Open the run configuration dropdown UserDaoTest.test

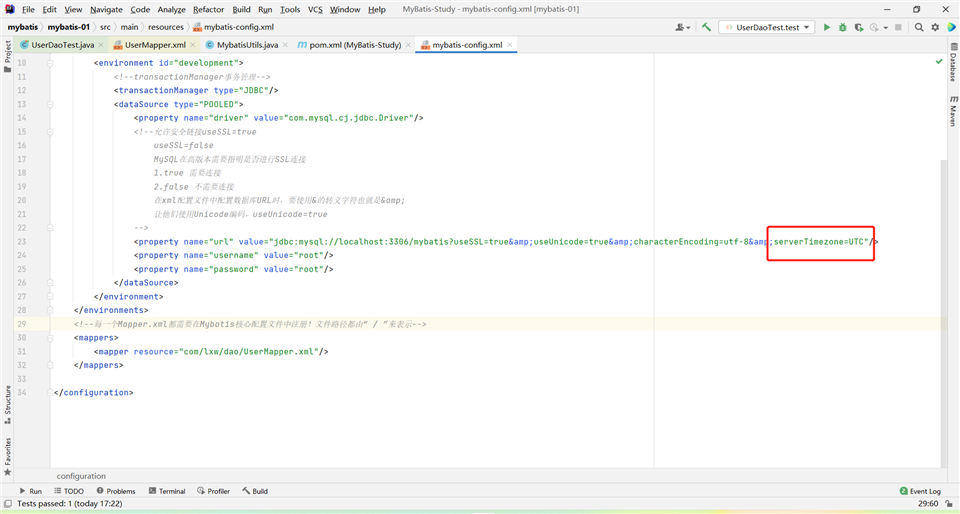768,27
